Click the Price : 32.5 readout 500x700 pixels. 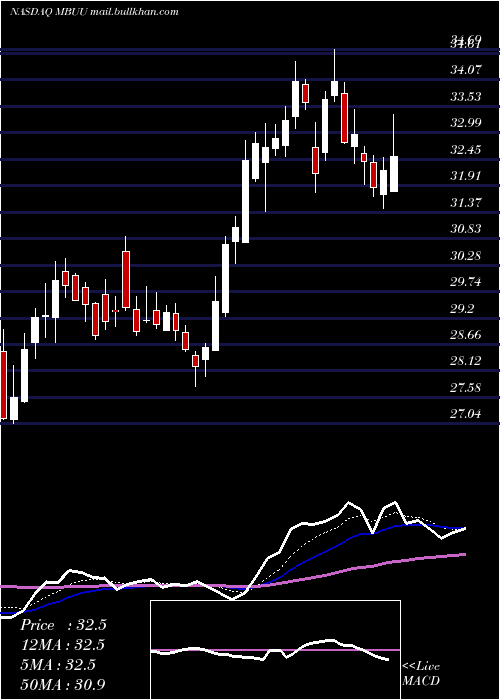coord(63,625)
